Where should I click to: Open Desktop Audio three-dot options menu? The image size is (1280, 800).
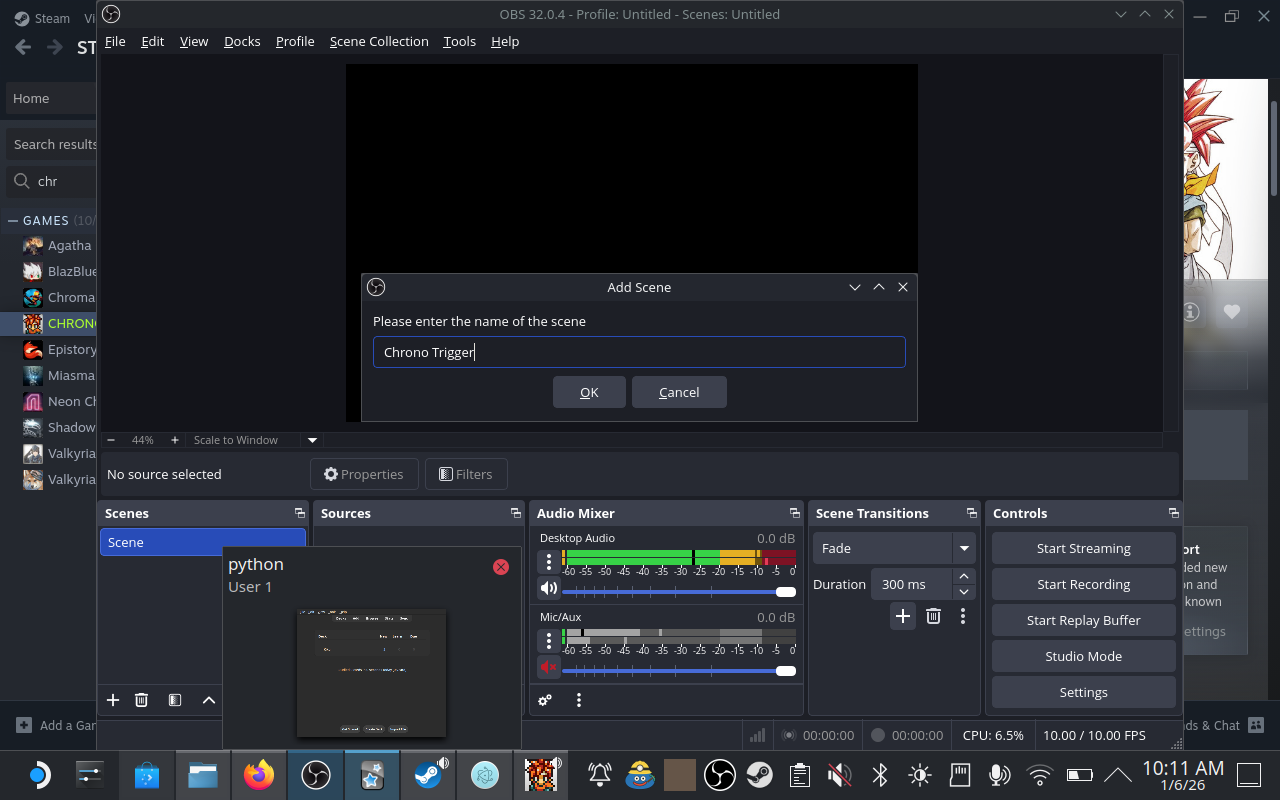pos(548,562)
